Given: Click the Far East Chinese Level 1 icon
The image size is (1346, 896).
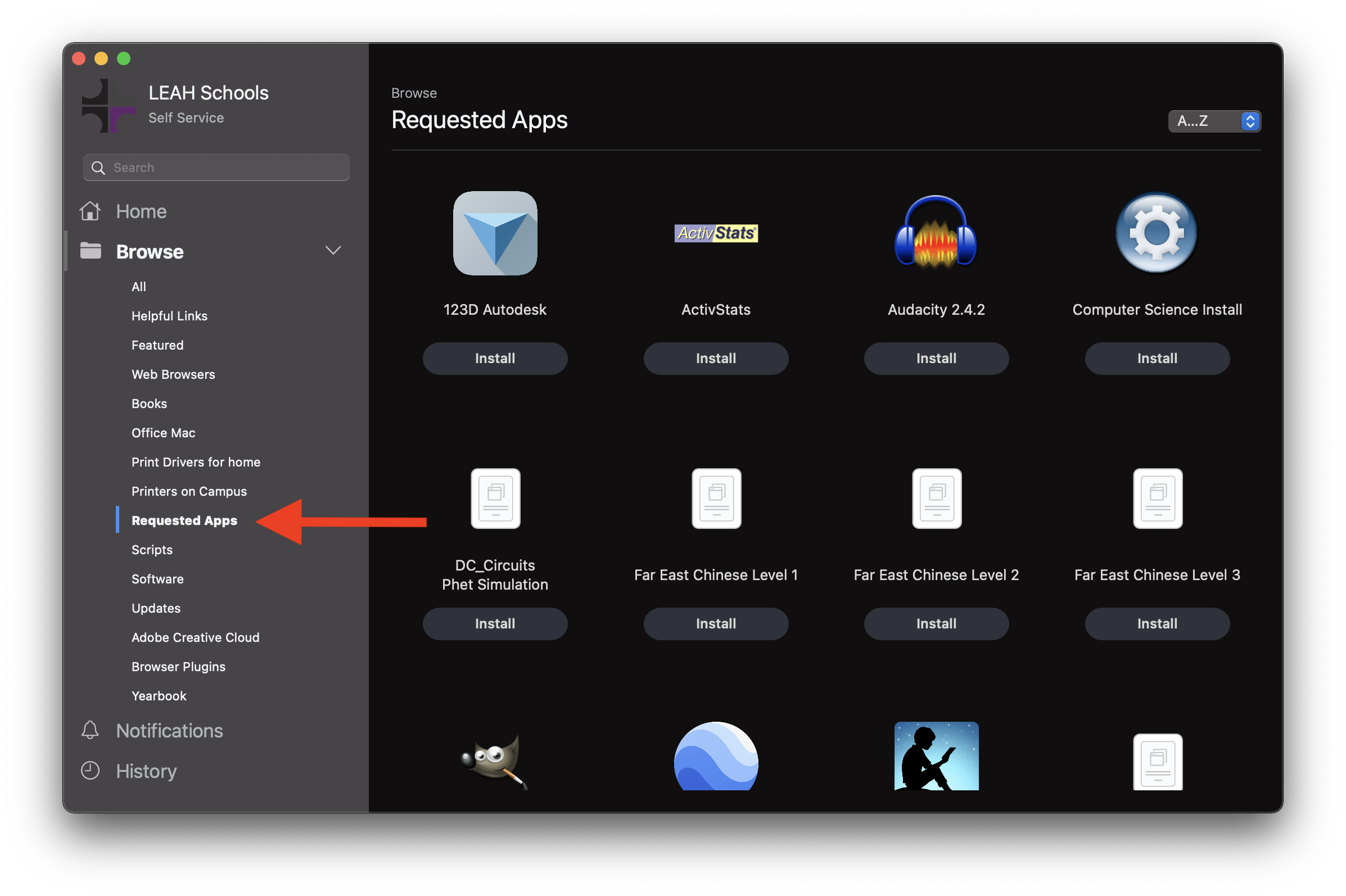Looking at the screenshot, I should click(x=716, y=498).
